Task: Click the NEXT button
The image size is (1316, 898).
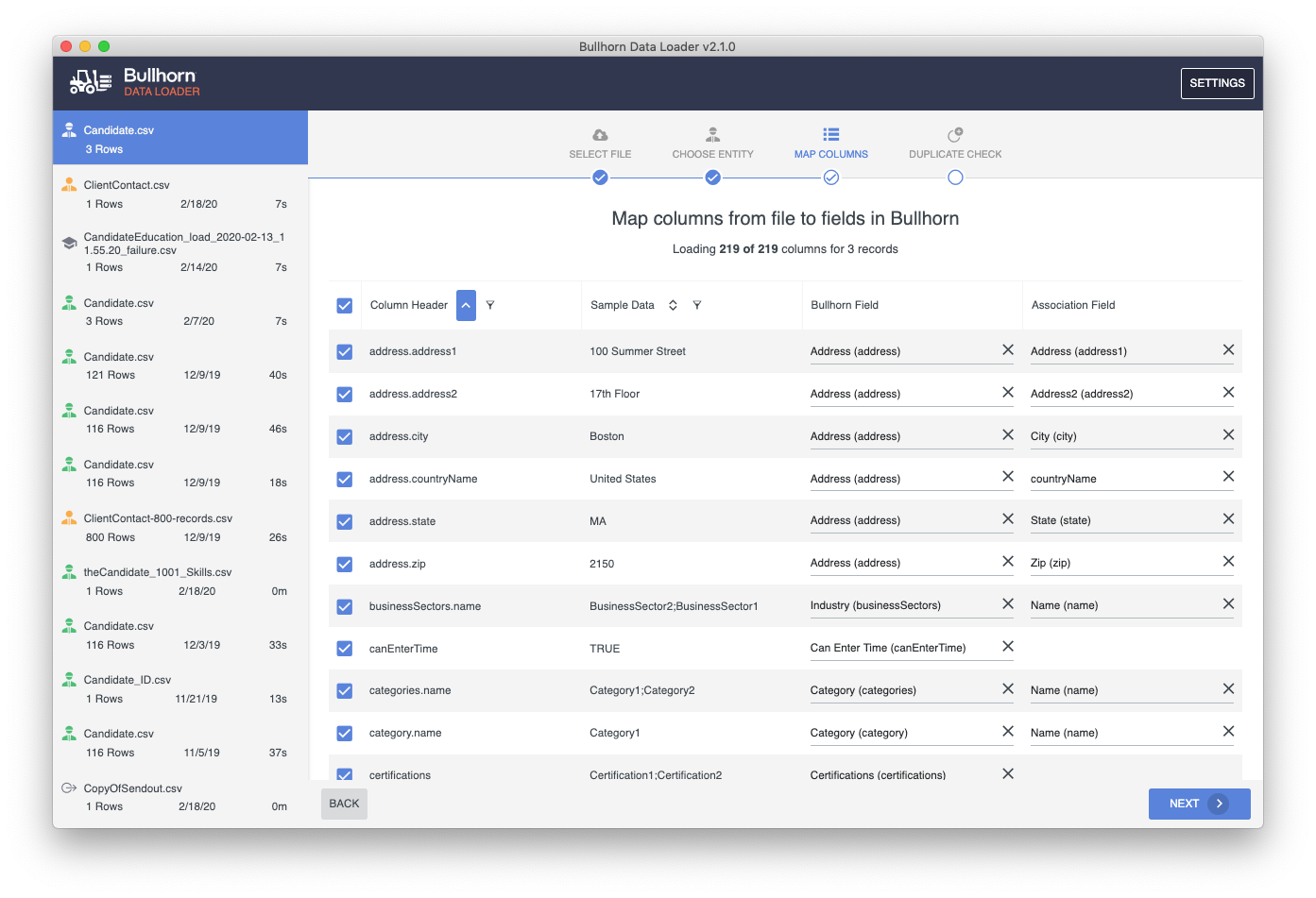Action: click(1199, 804)
